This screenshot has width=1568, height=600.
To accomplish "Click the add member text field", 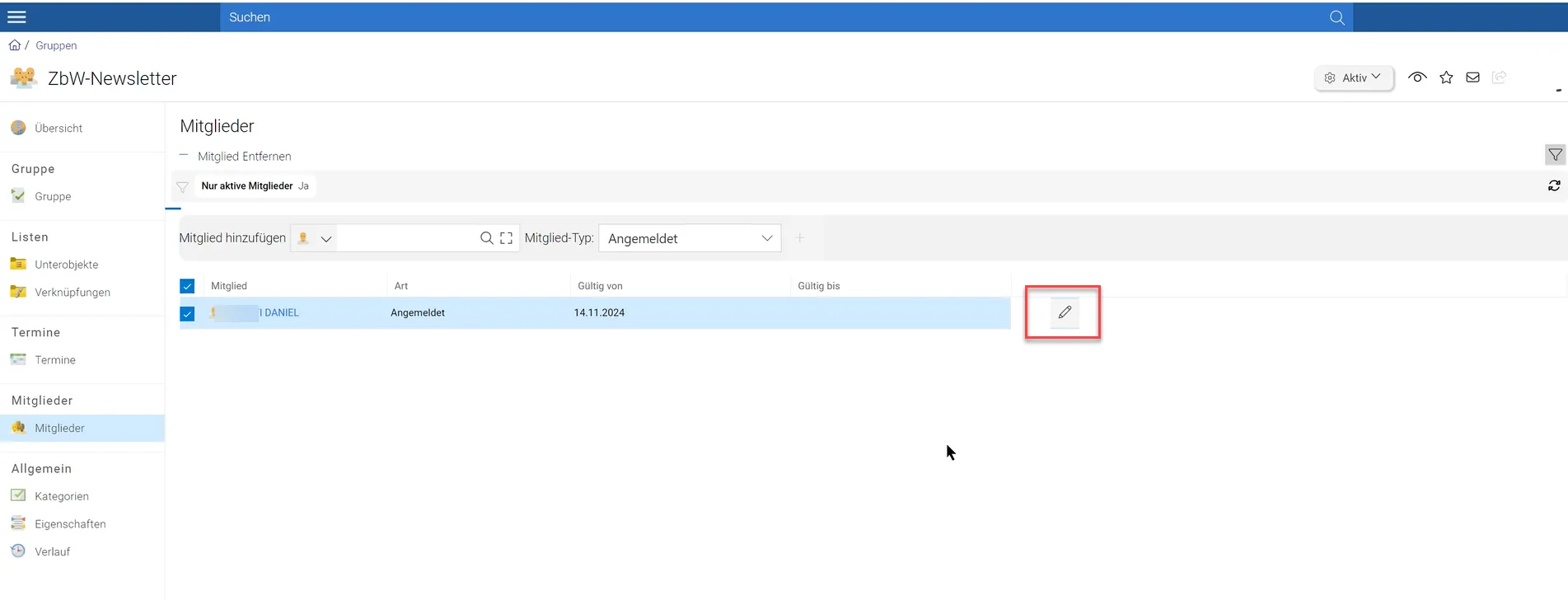I will click(x=407, y=238).
